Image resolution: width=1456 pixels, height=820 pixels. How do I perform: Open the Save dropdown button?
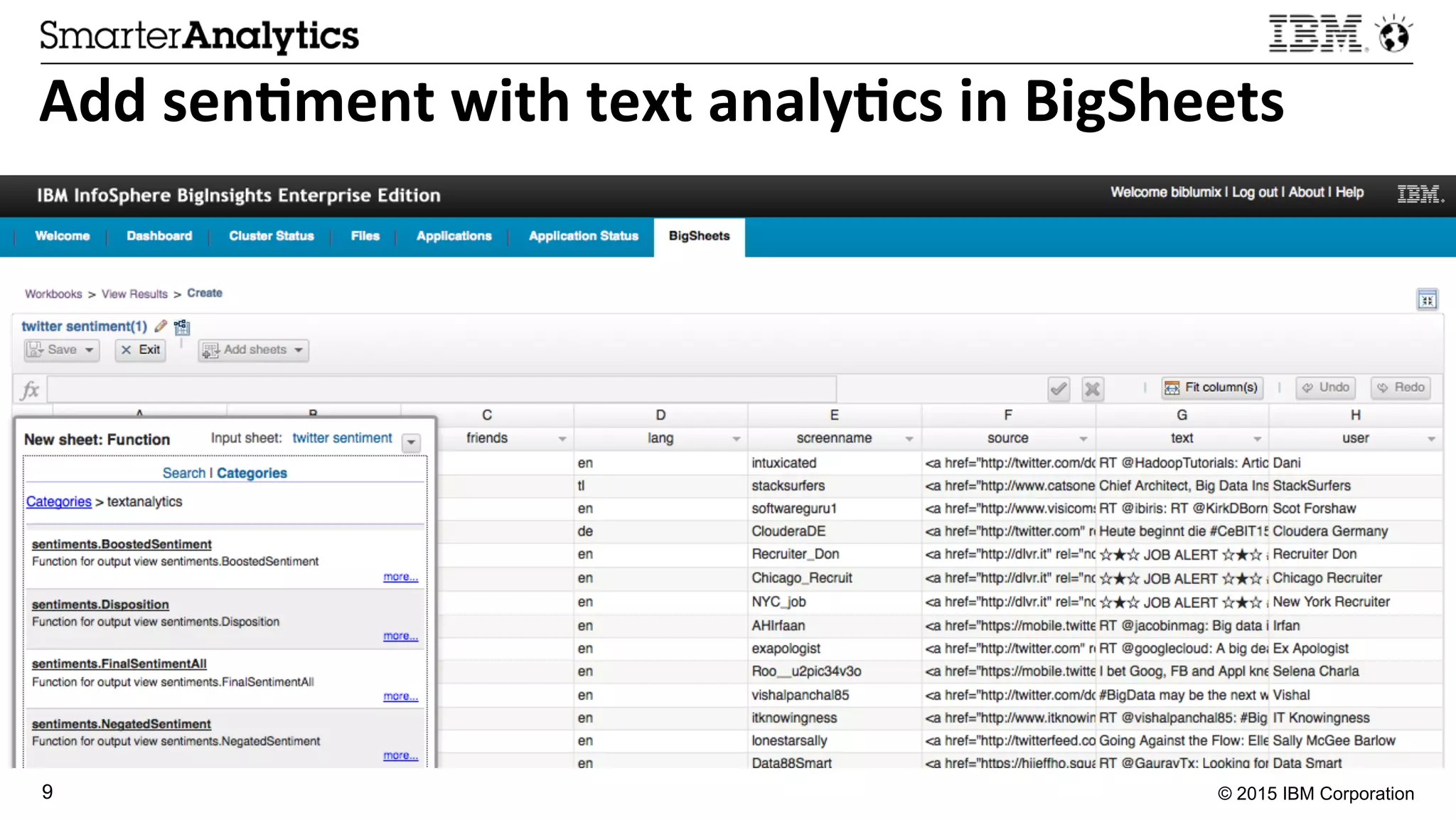point(62,350)
